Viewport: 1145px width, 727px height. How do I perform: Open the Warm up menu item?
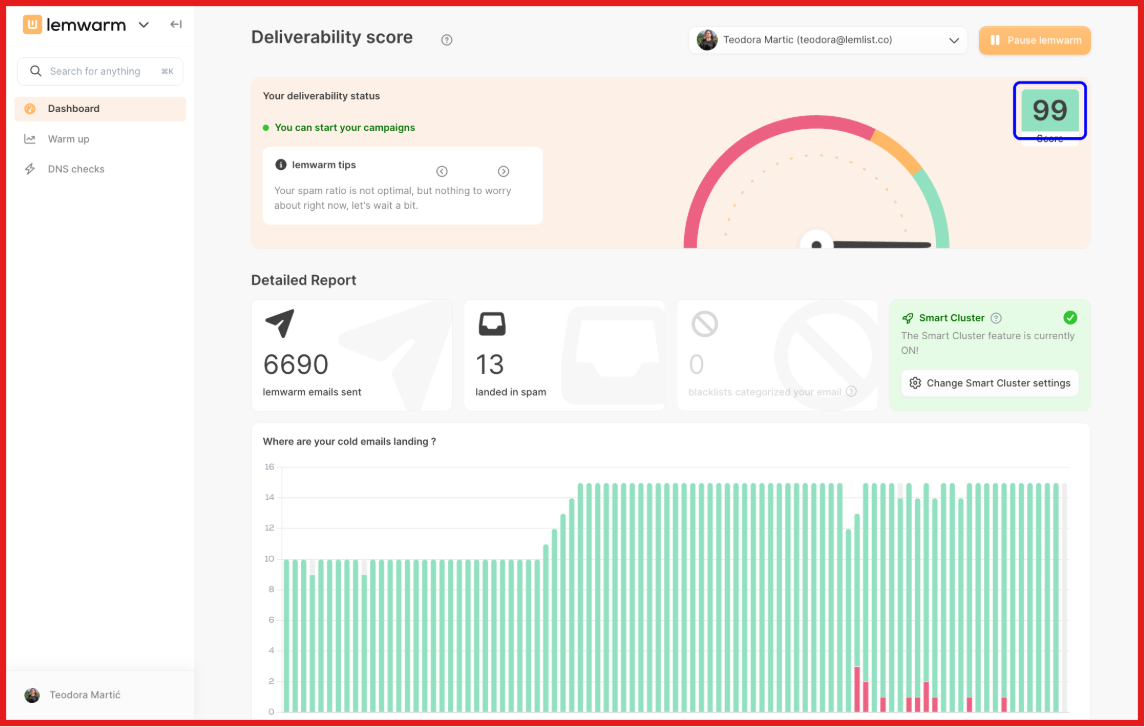[100, 139]
